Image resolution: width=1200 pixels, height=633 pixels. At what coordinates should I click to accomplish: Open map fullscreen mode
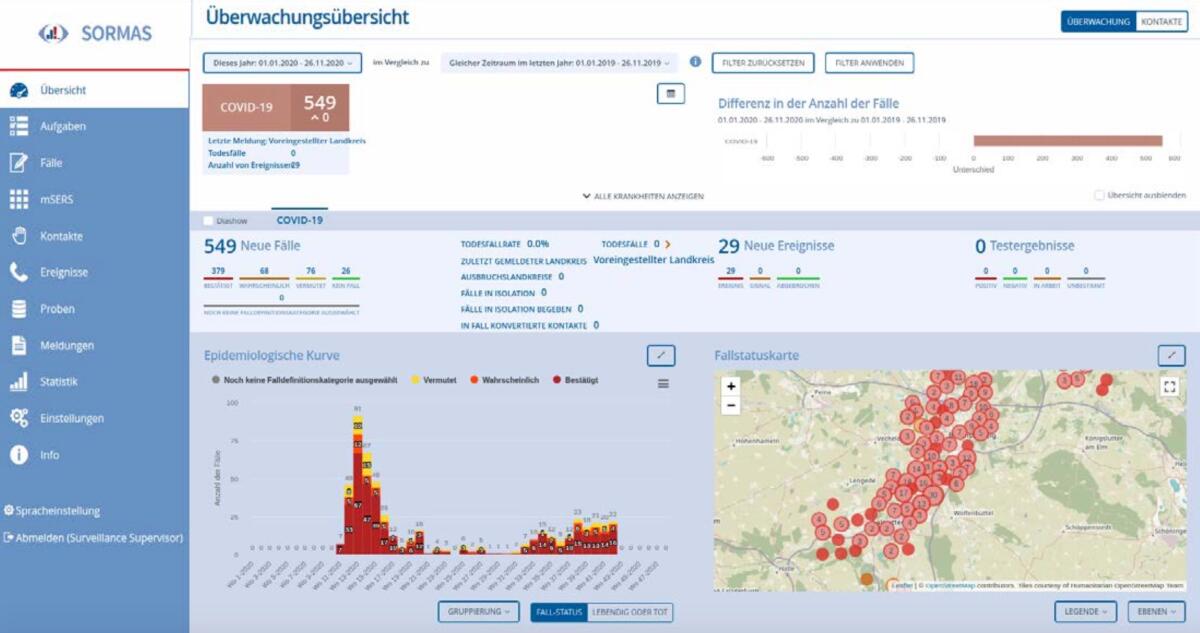(1170, 387)
